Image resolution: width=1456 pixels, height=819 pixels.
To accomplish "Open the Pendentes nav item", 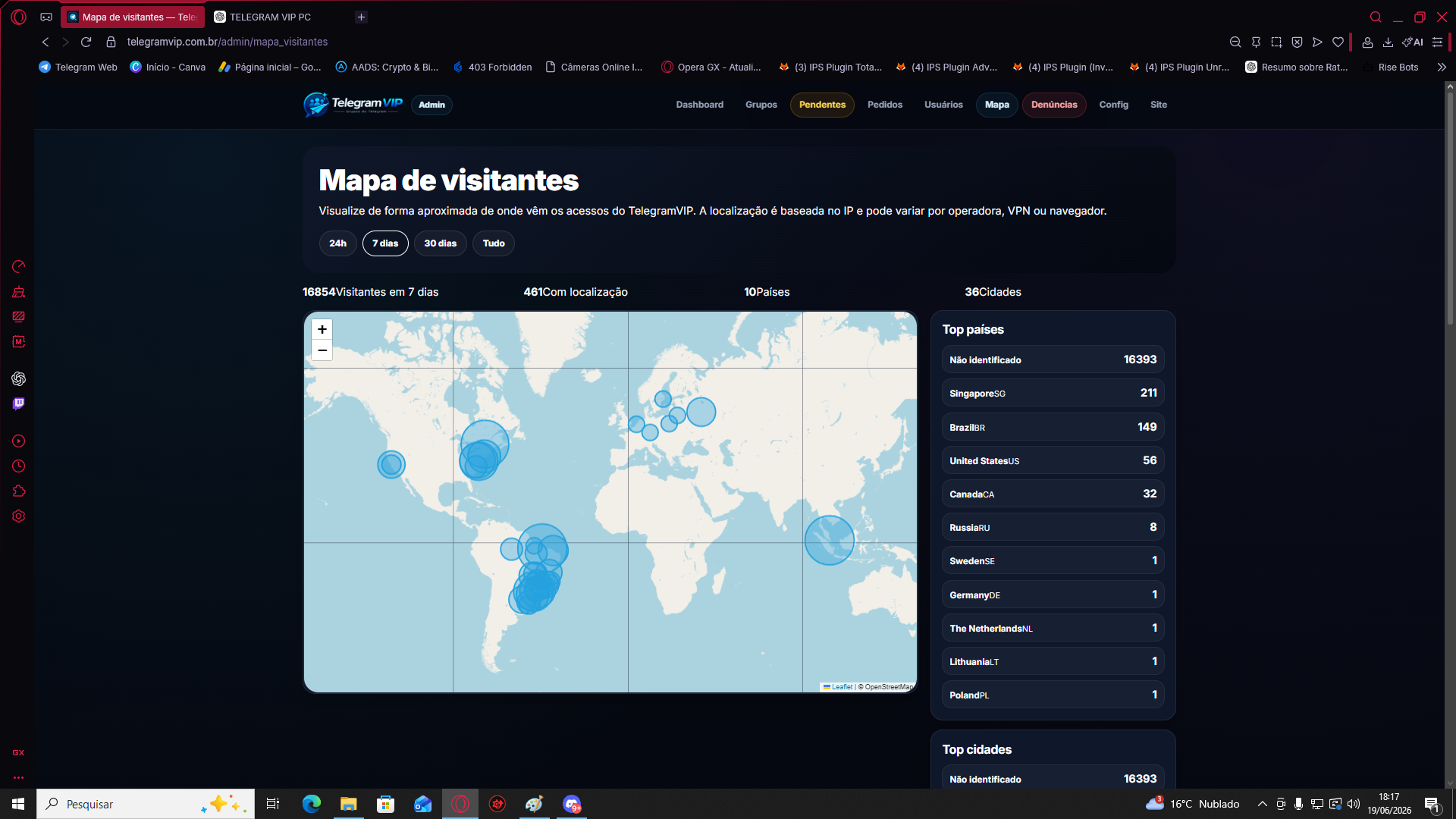I will 822,105.
